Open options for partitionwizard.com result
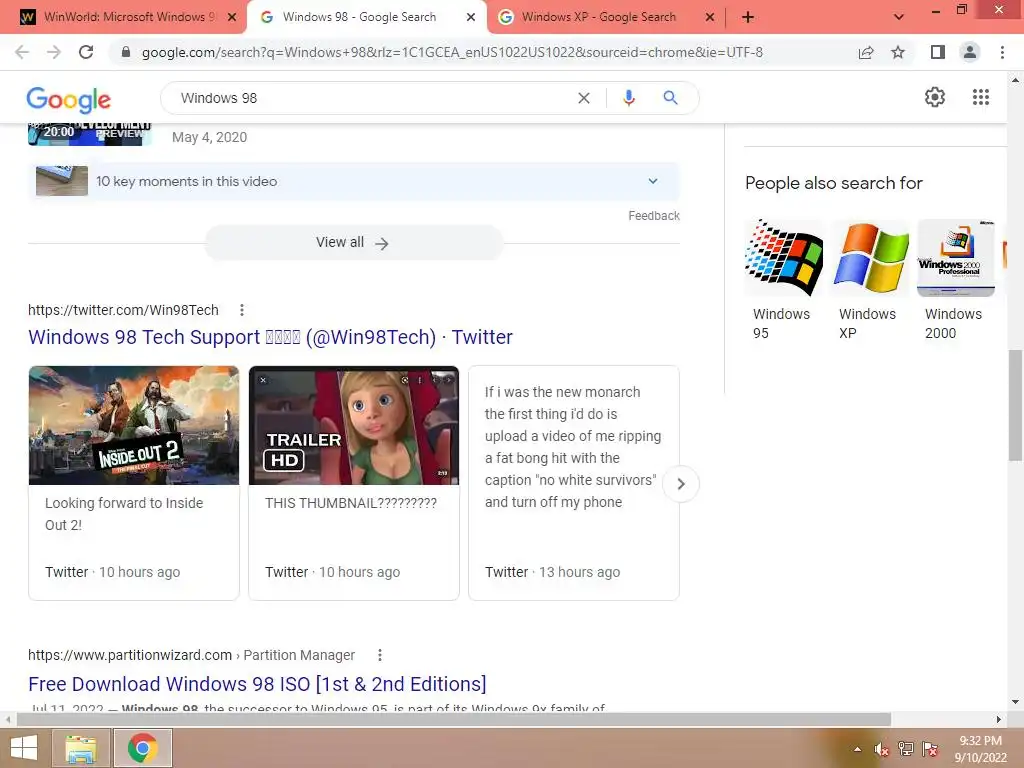 (x=379, y=655)
